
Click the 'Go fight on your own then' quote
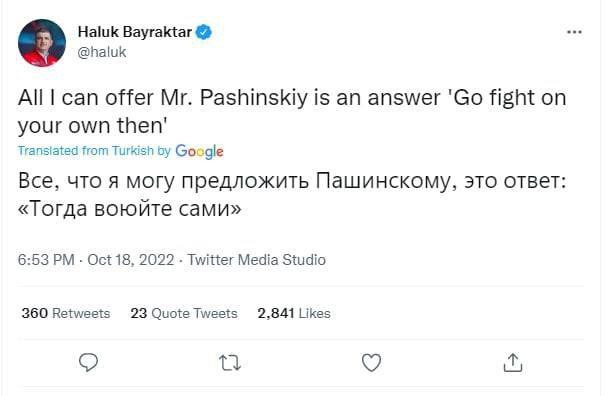(x=292, y=111)
